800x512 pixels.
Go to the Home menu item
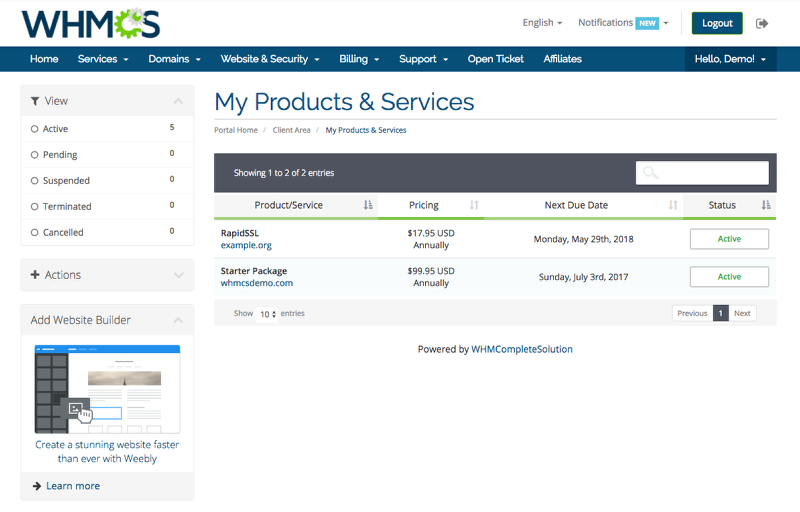click(x=44, y=59)
